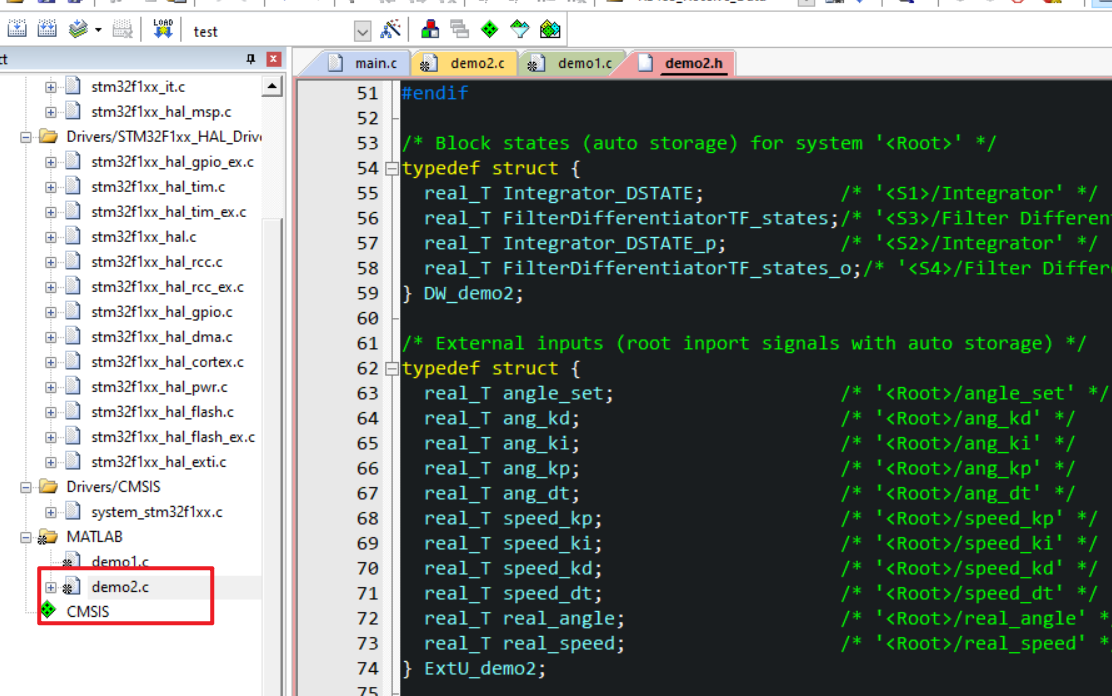Select stm32f1xx_hal_flash_ex.c file
This screenshot has height=696, width=1112.
click(173, 437)
